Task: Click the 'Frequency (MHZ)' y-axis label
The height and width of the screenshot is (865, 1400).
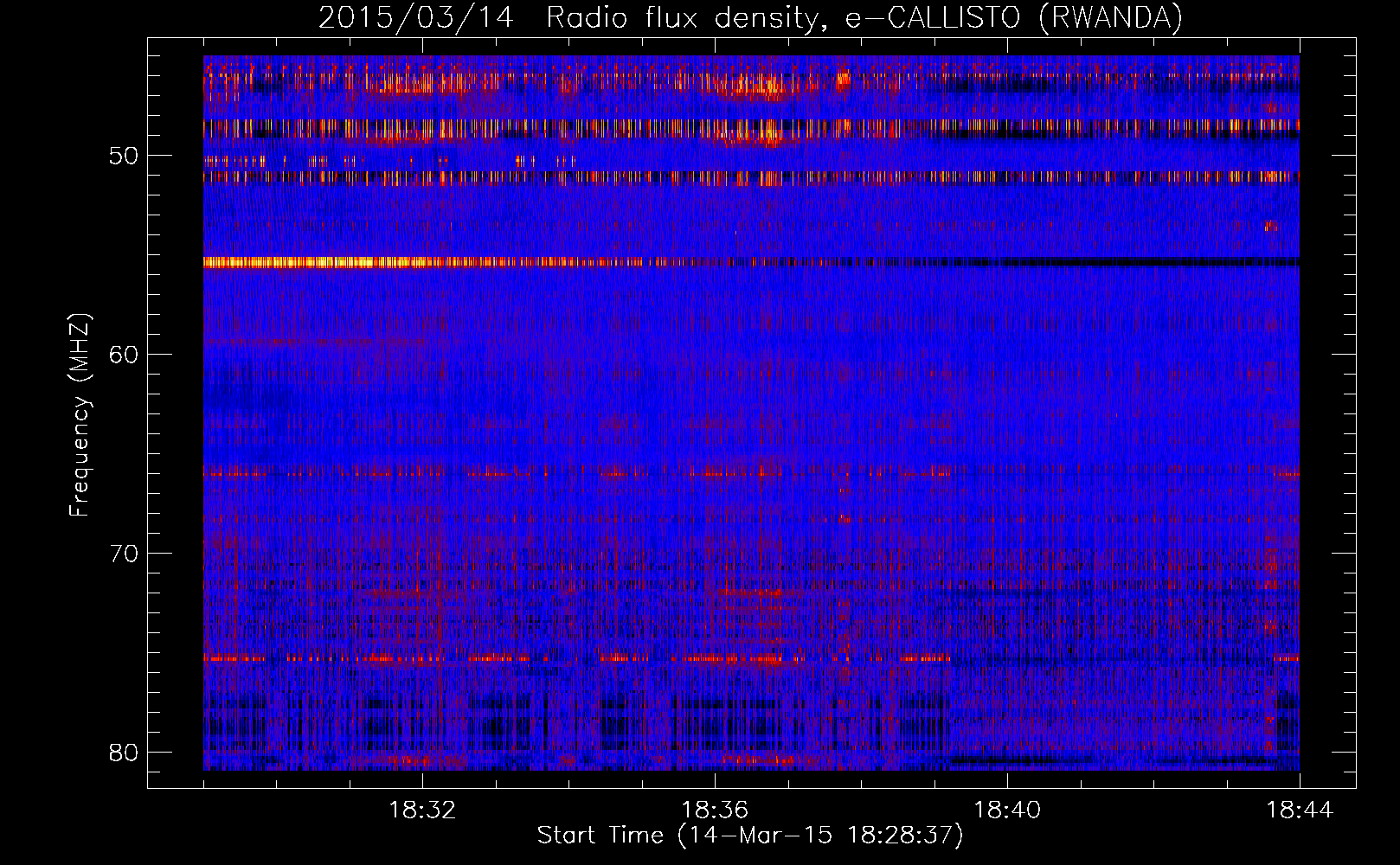Action: pyautogui.click(x=80, y=415)
